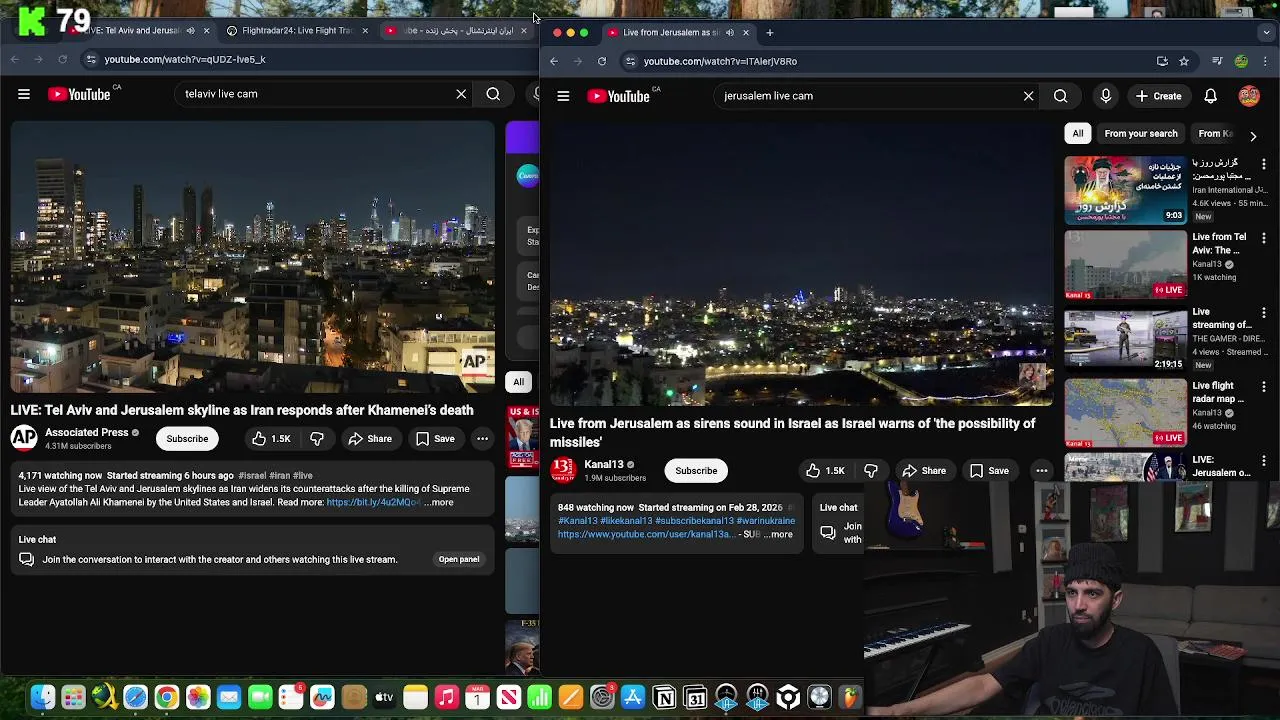This screenshot has height=720, width=1280.
Task: Clear 'jerusalem live cam' search text
Action: (x=1028, y=96)
